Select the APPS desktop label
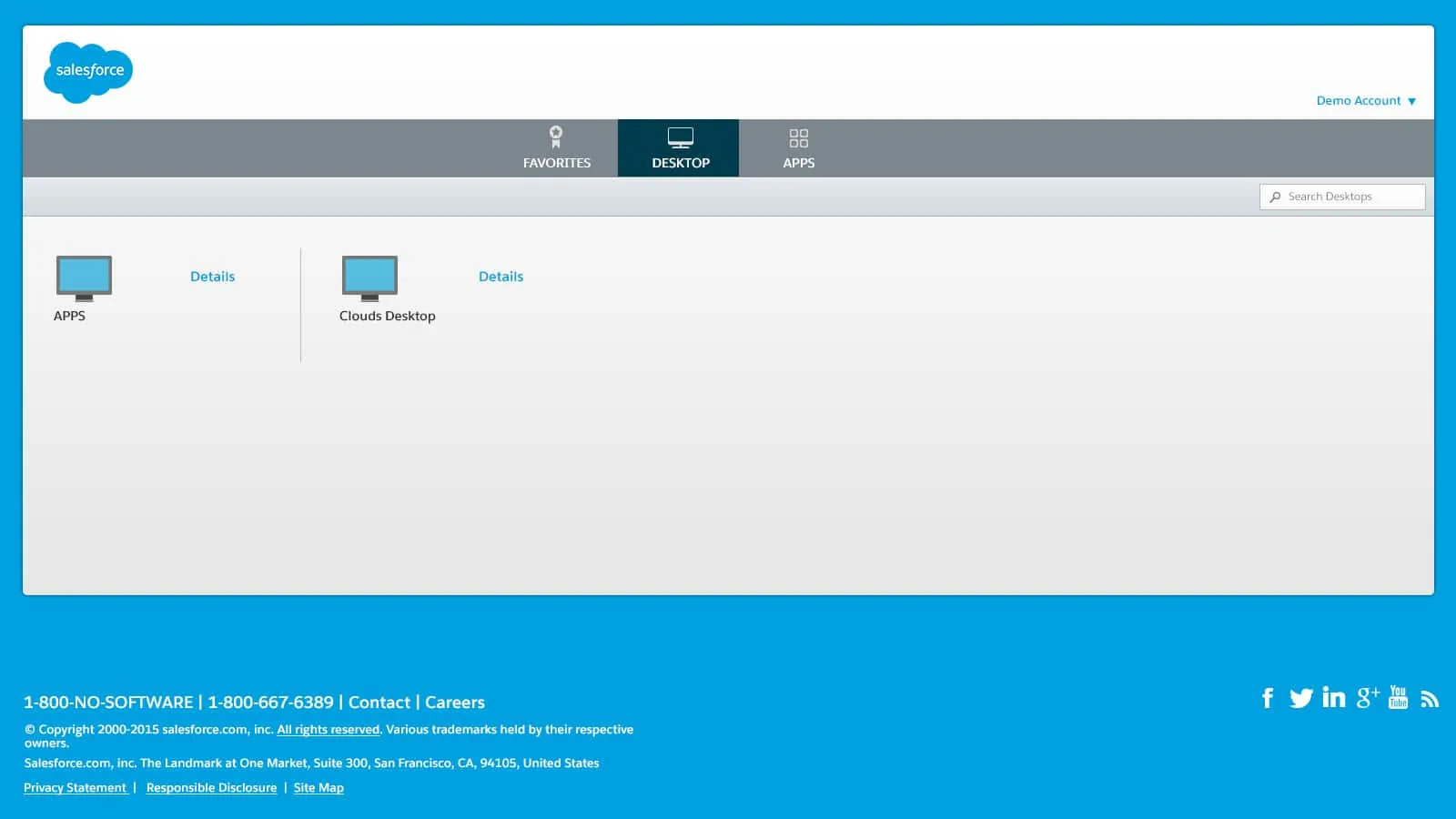Viewport: 1456px width, 819px height. click(x=69, y=316)
